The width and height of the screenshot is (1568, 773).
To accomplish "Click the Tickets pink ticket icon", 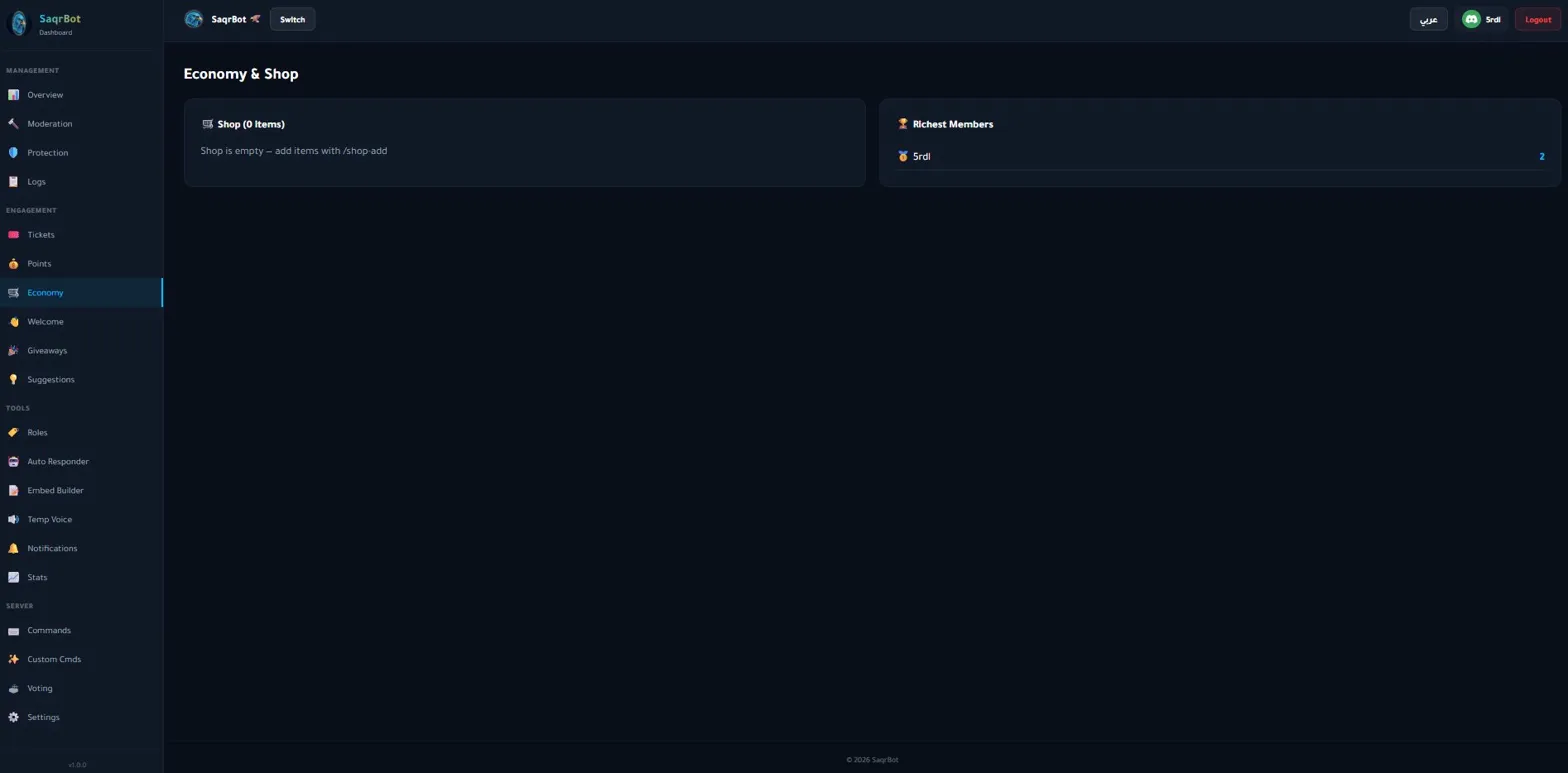I will (x=13, y=235).
